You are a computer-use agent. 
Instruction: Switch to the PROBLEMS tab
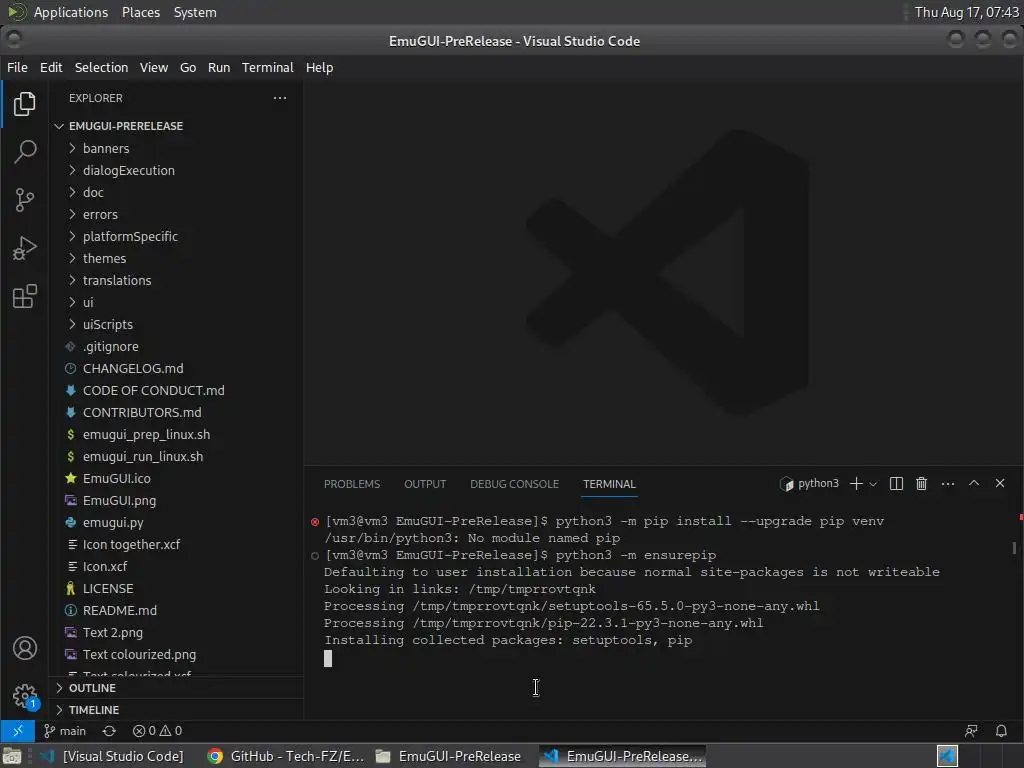[x=352, y=484]
